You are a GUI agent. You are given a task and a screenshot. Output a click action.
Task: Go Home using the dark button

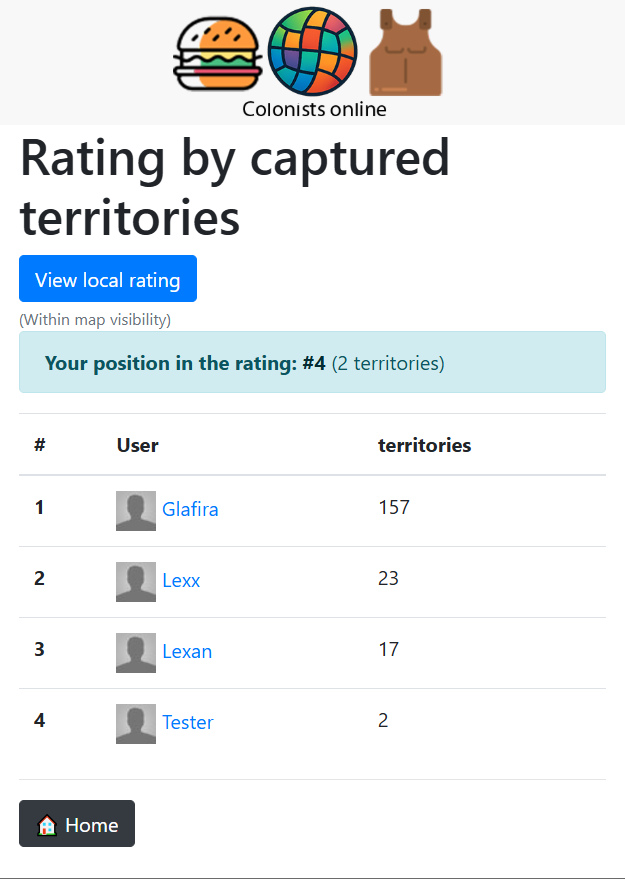tap(77, 824)
